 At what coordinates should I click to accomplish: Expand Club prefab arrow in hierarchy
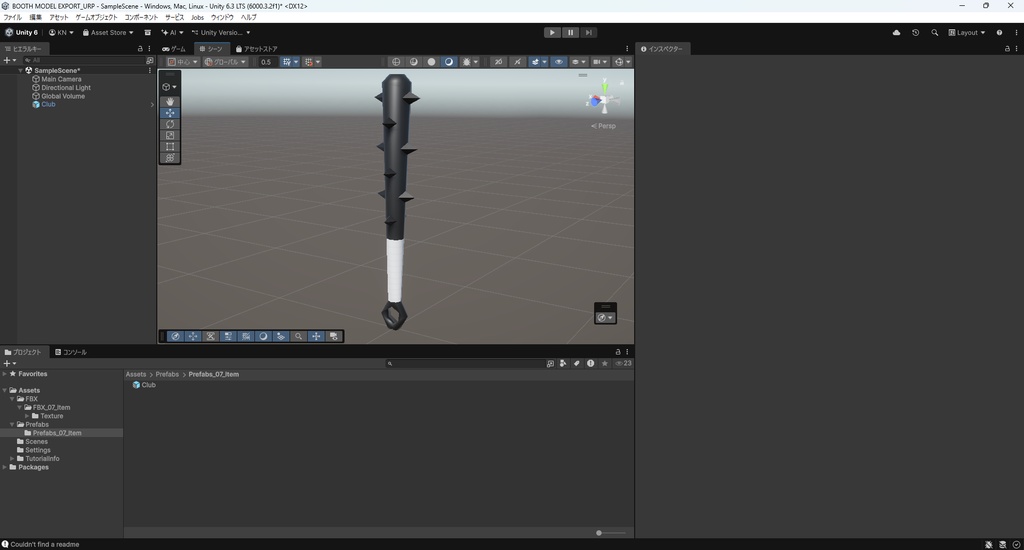coord(152,105)
